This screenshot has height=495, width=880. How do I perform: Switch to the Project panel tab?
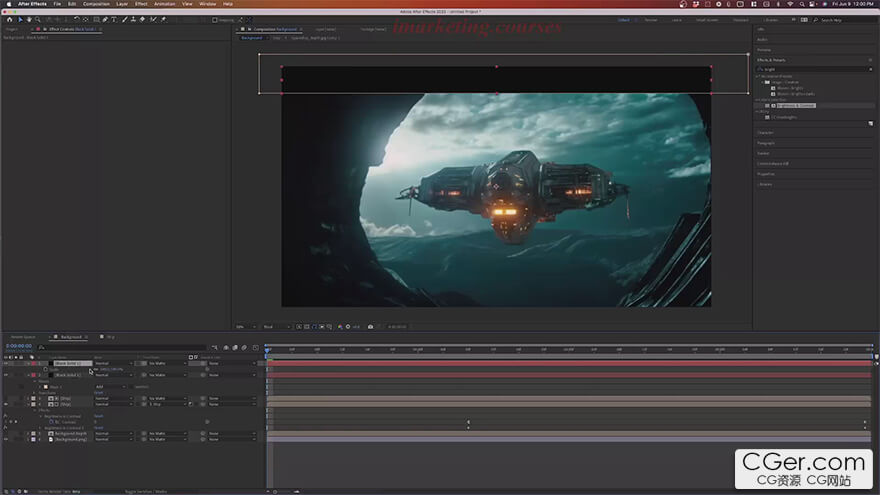[x=12, y=29]
